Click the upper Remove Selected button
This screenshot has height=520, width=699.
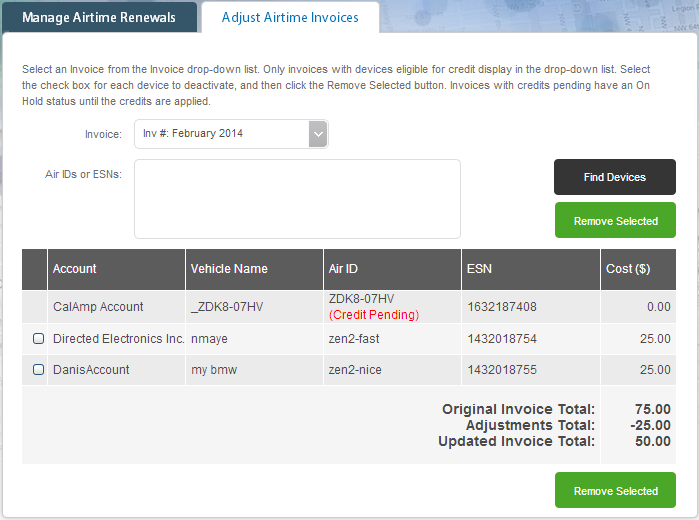click(615, 220)
